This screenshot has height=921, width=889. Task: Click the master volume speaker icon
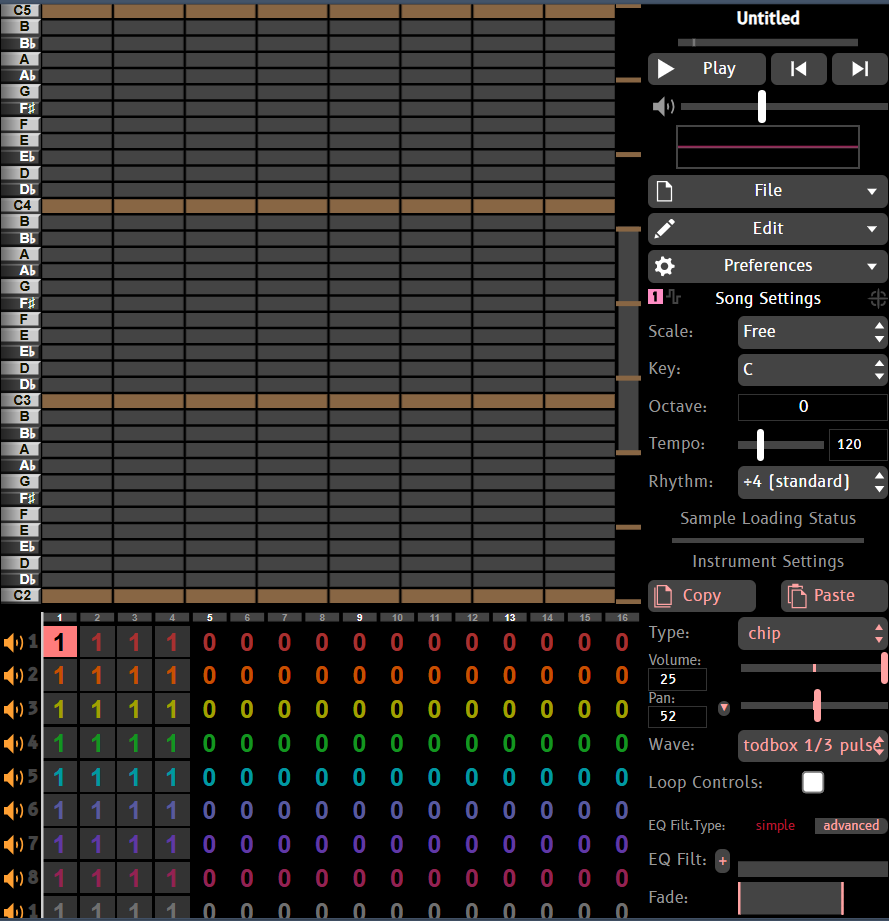tap(664, 106)
